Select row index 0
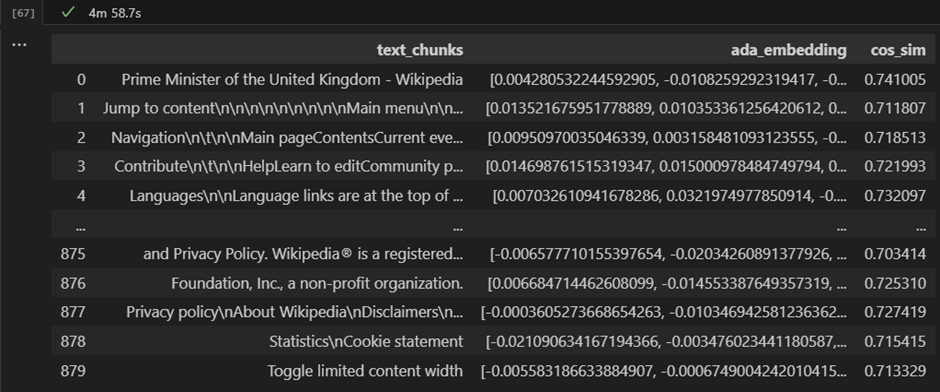 coord(81,79)
